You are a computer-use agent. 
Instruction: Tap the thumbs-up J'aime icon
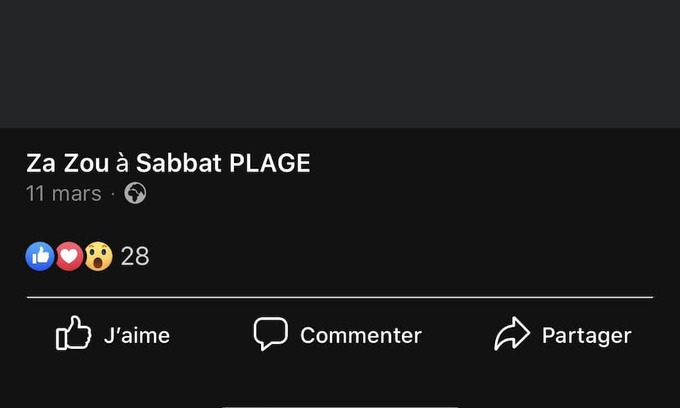pyautogui.click(x=73, y=334)
